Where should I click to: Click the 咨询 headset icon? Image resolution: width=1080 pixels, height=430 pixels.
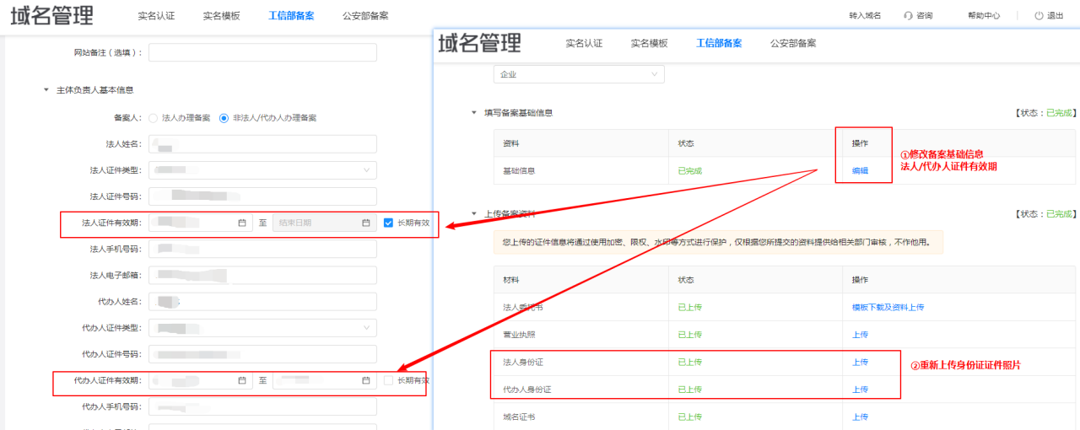coord(908,16)
